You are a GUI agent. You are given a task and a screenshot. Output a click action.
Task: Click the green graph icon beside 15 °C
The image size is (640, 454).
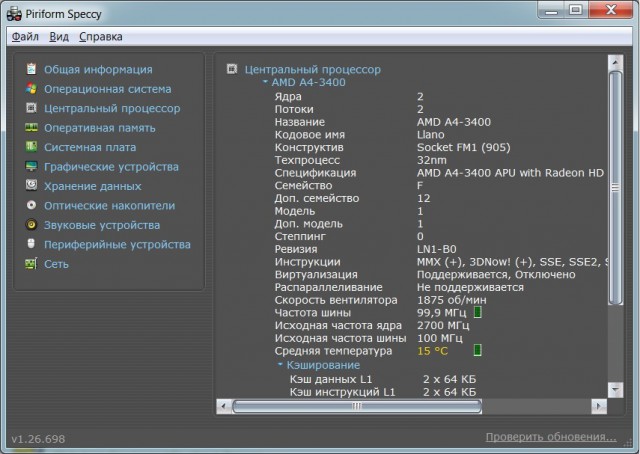pos(478,350)
